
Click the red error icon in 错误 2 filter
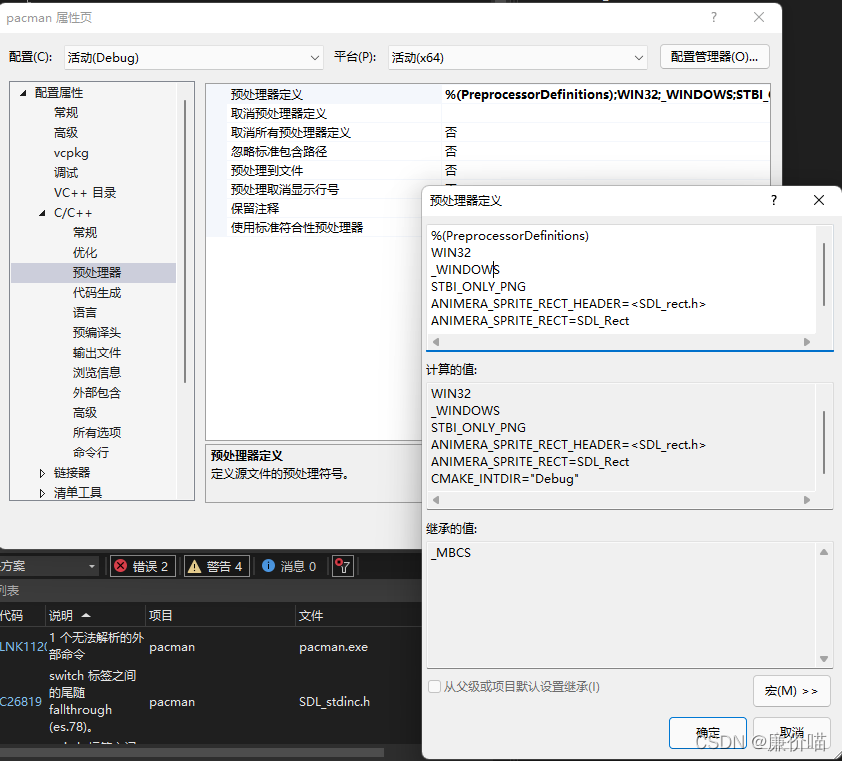[x=121, y=566]
